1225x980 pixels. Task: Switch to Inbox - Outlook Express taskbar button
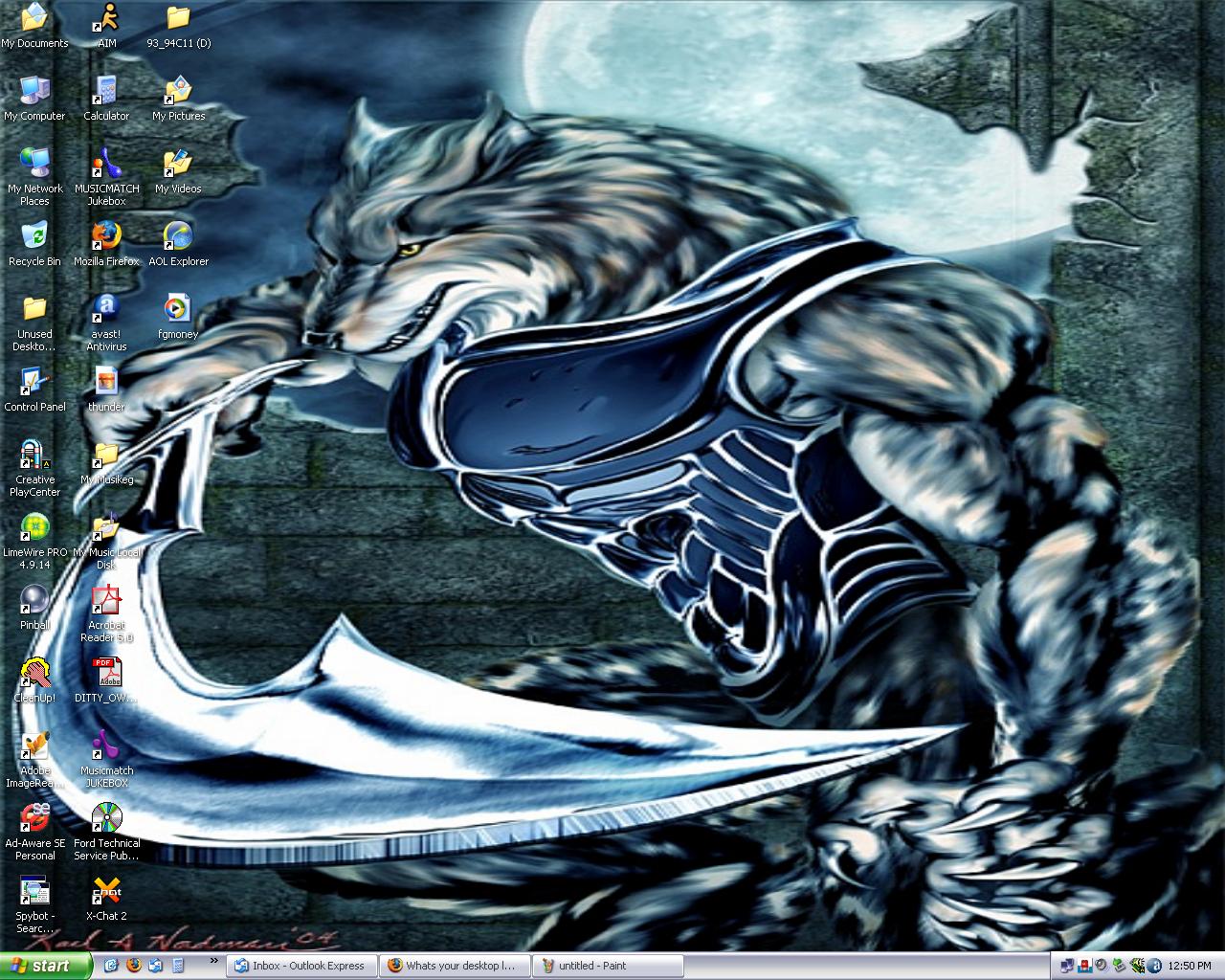pos(301,966)
